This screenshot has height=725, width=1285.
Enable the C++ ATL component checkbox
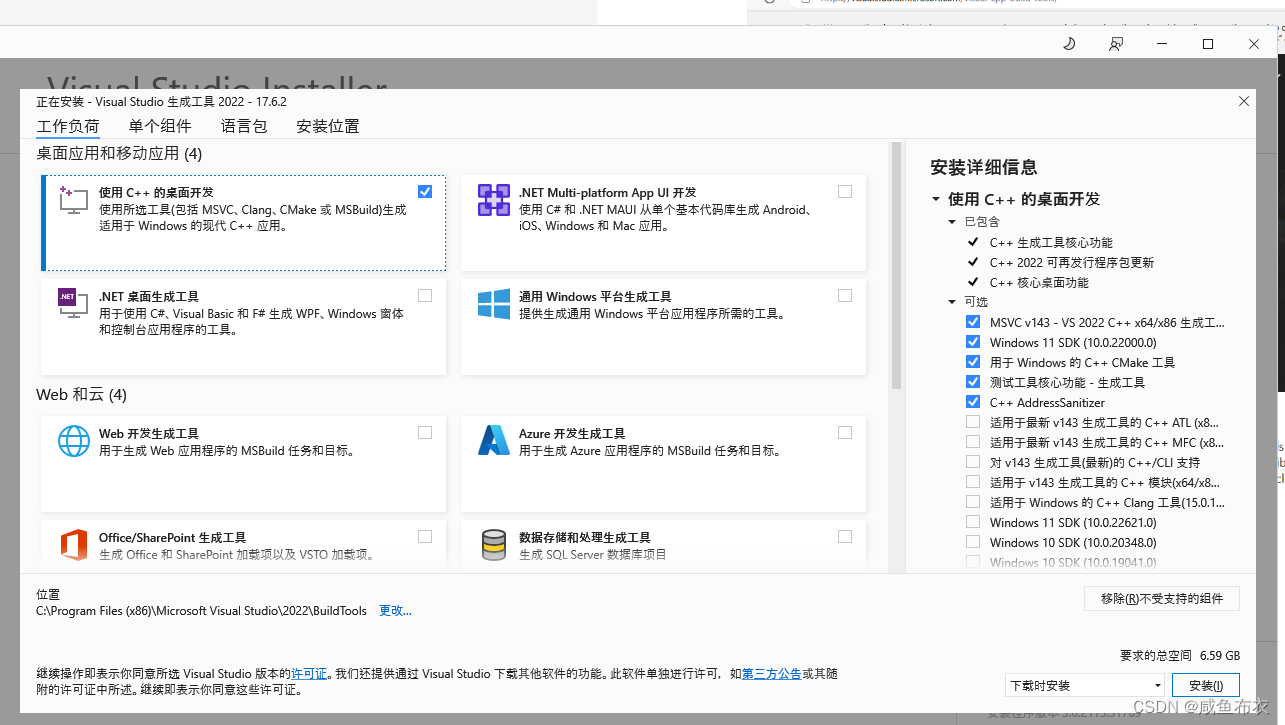click(972, 422)
